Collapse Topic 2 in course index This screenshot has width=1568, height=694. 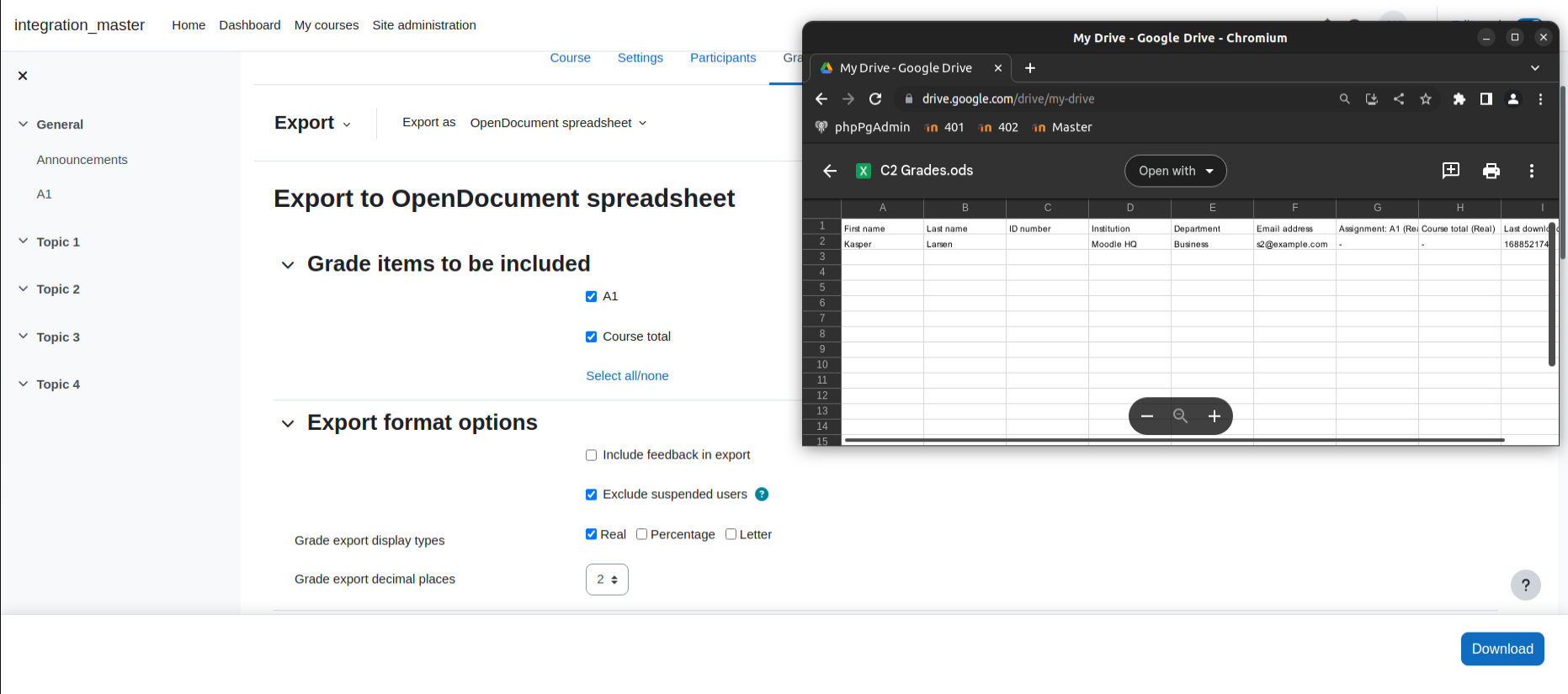[x=24, y=289]
